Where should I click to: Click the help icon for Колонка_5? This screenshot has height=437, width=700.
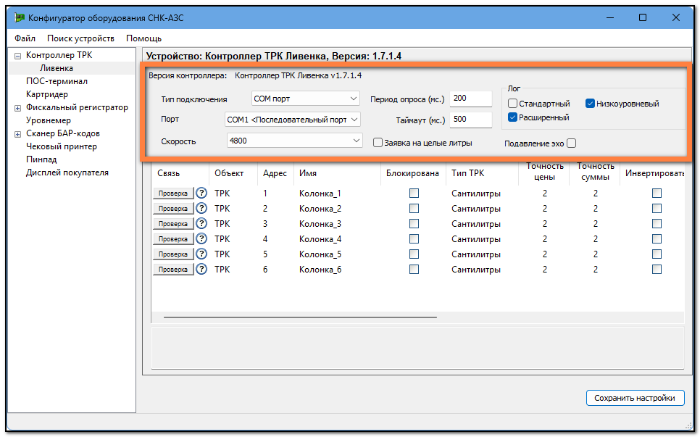(x=201, y=254)
